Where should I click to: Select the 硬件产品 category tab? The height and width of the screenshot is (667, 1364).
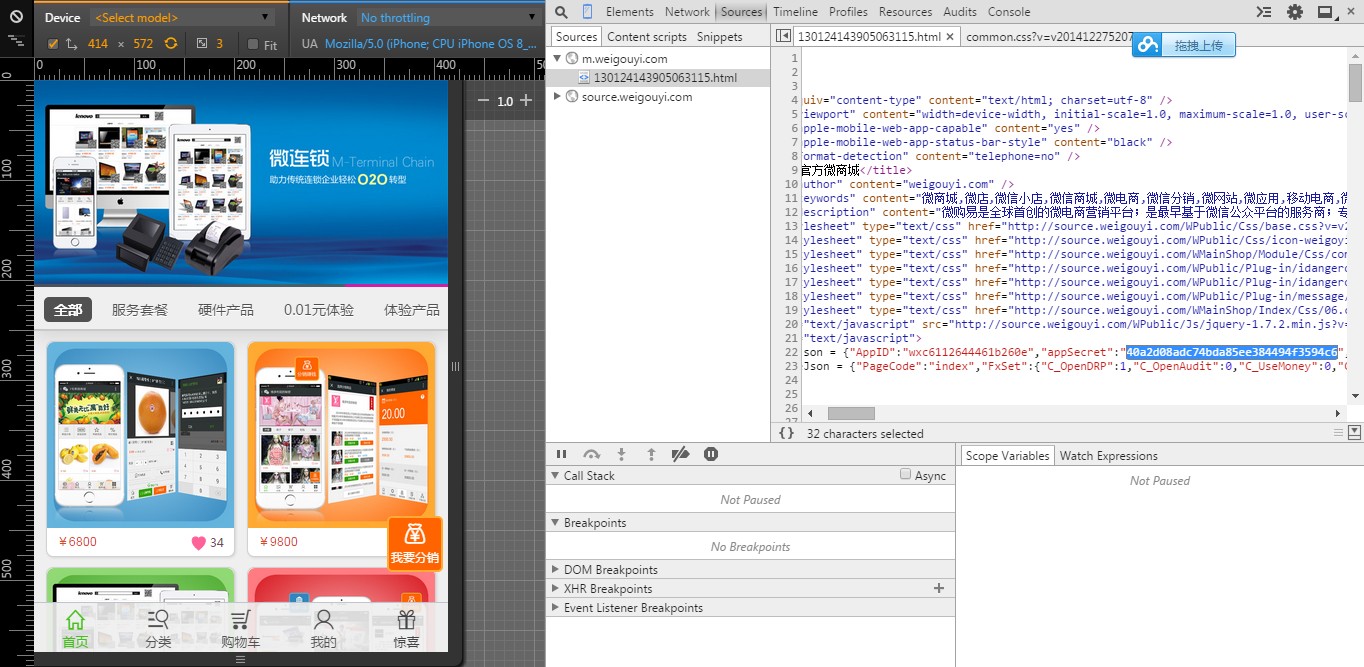(x=226, y=310)
